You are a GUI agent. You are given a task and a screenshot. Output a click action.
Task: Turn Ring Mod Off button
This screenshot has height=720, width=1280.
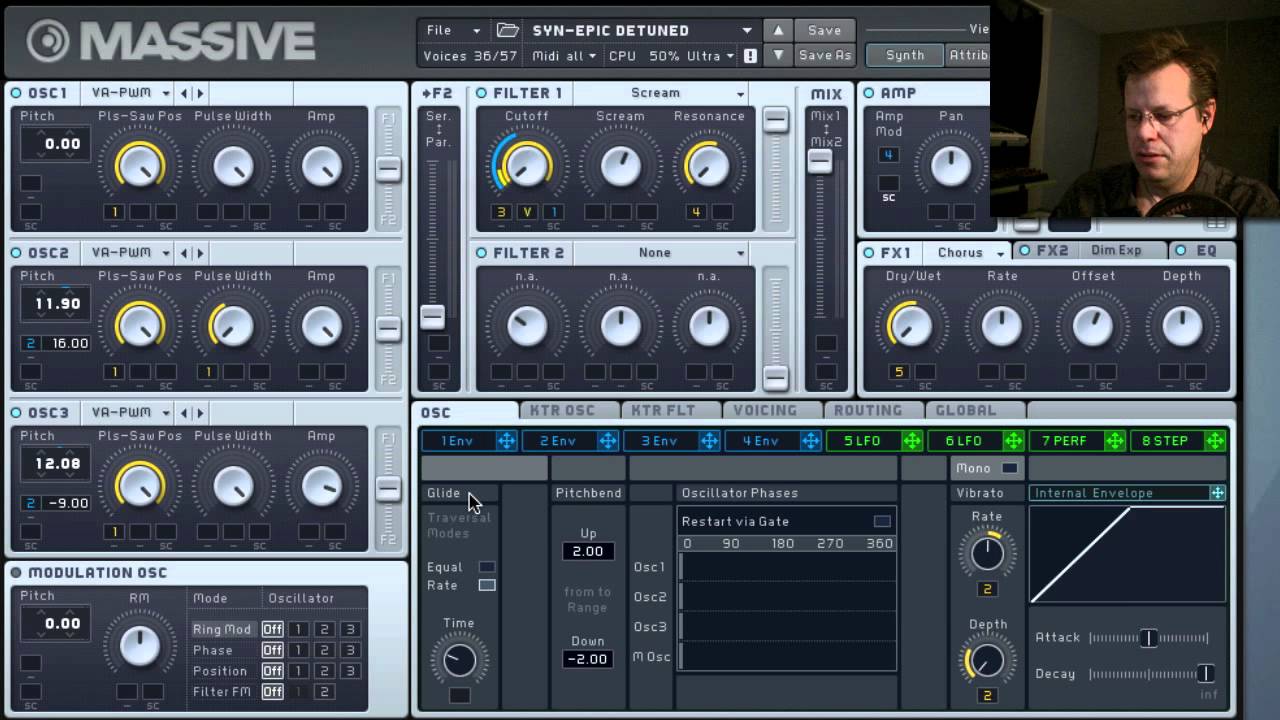pos(272,629)
